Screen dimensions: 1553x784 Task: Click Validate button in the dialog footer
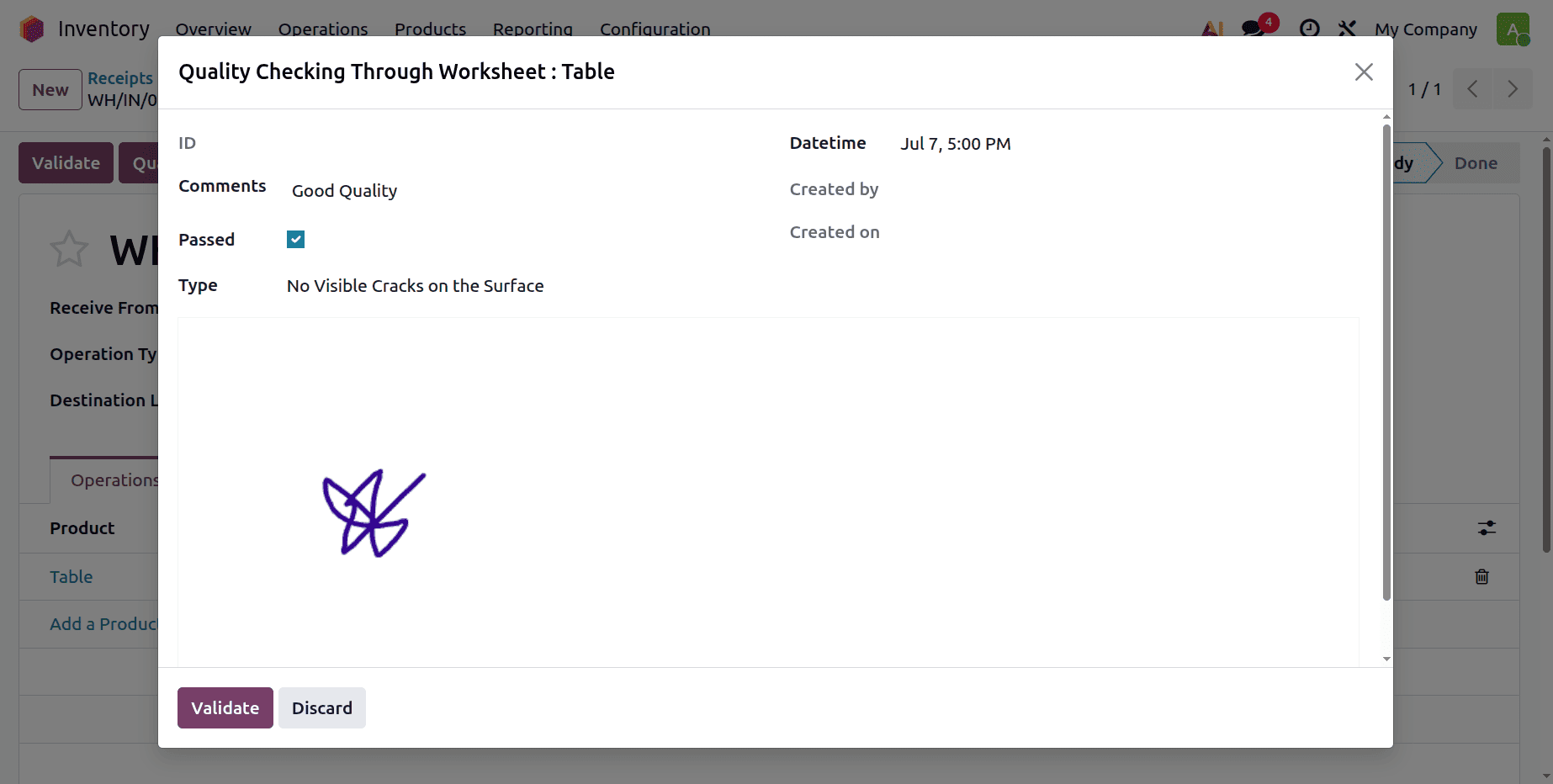(x=225, y=708)
